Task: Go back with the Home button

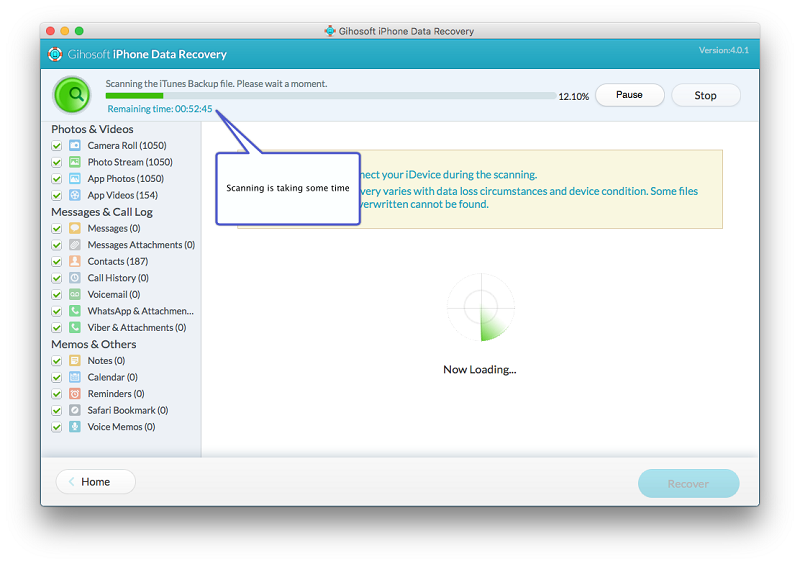Action: 95,482
